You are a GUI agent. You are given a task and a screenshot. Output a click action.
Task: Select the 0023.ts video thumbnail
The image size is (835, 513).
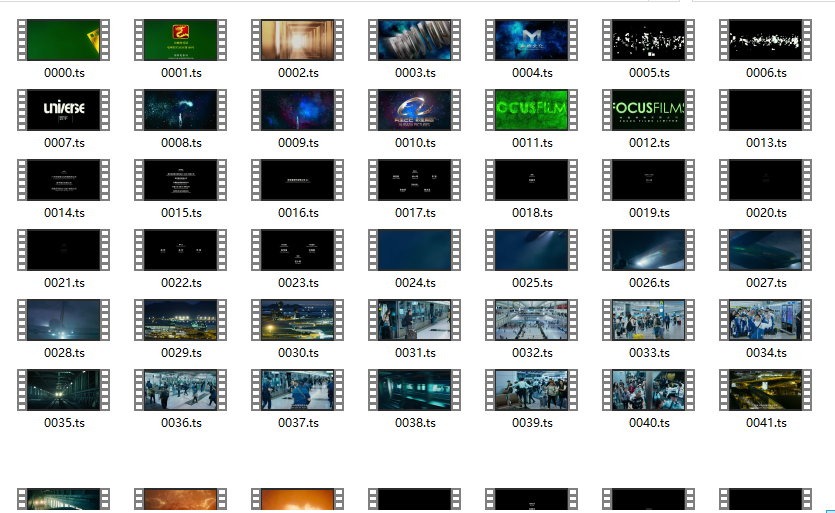tap(298, 250)
